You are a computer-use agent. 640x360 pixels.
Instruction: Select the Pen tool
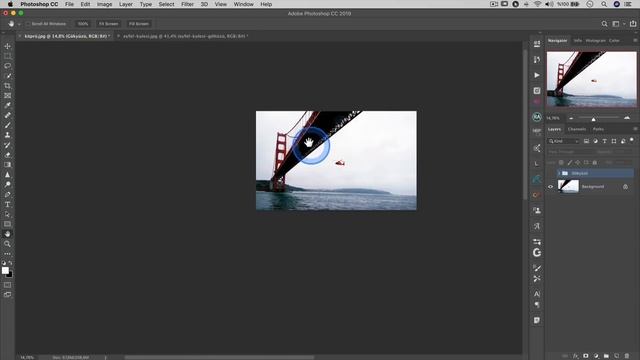(7, 194)
